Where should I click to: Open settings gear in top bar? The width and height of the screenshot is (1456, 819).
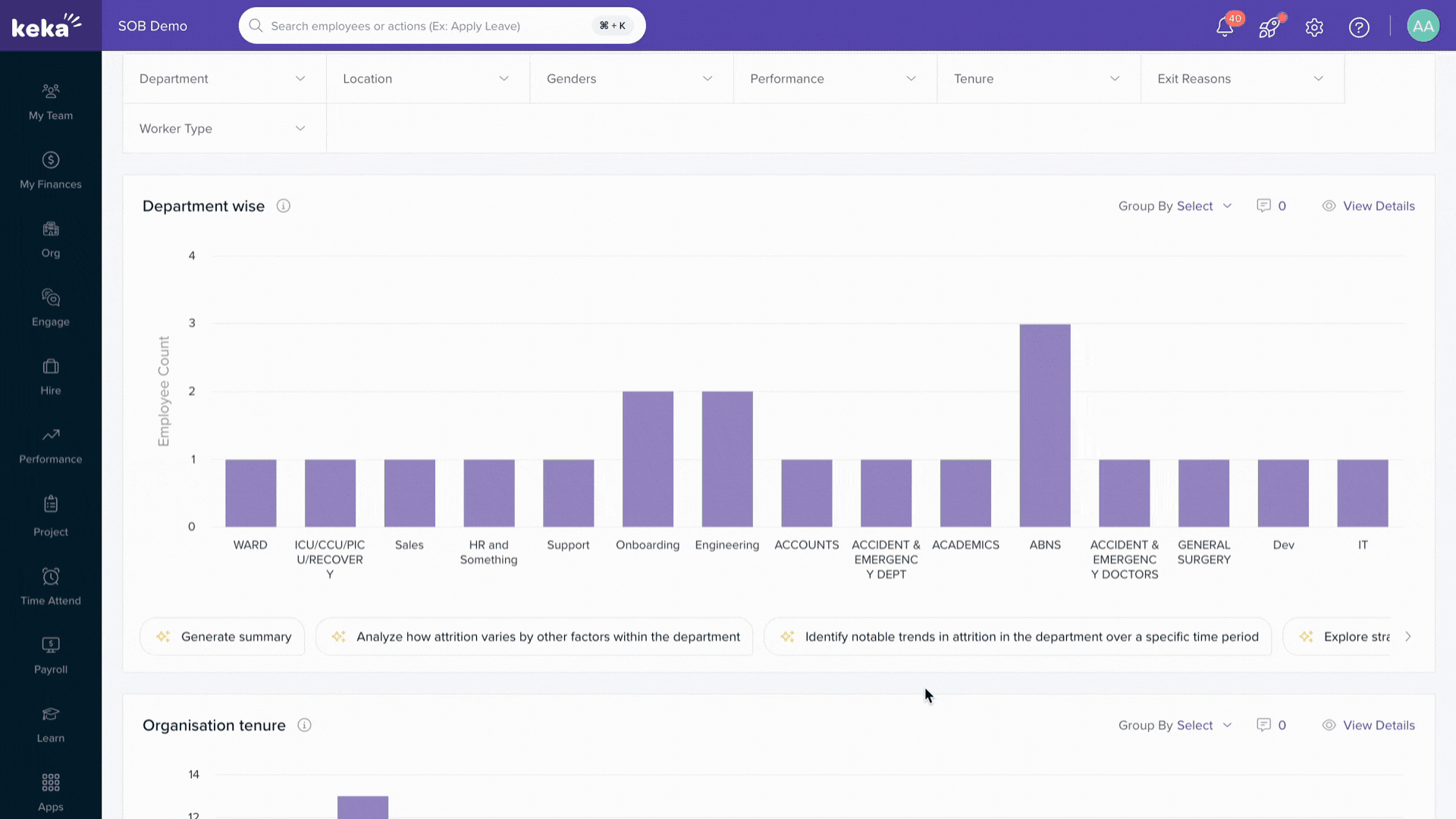tap(1314, 27)
